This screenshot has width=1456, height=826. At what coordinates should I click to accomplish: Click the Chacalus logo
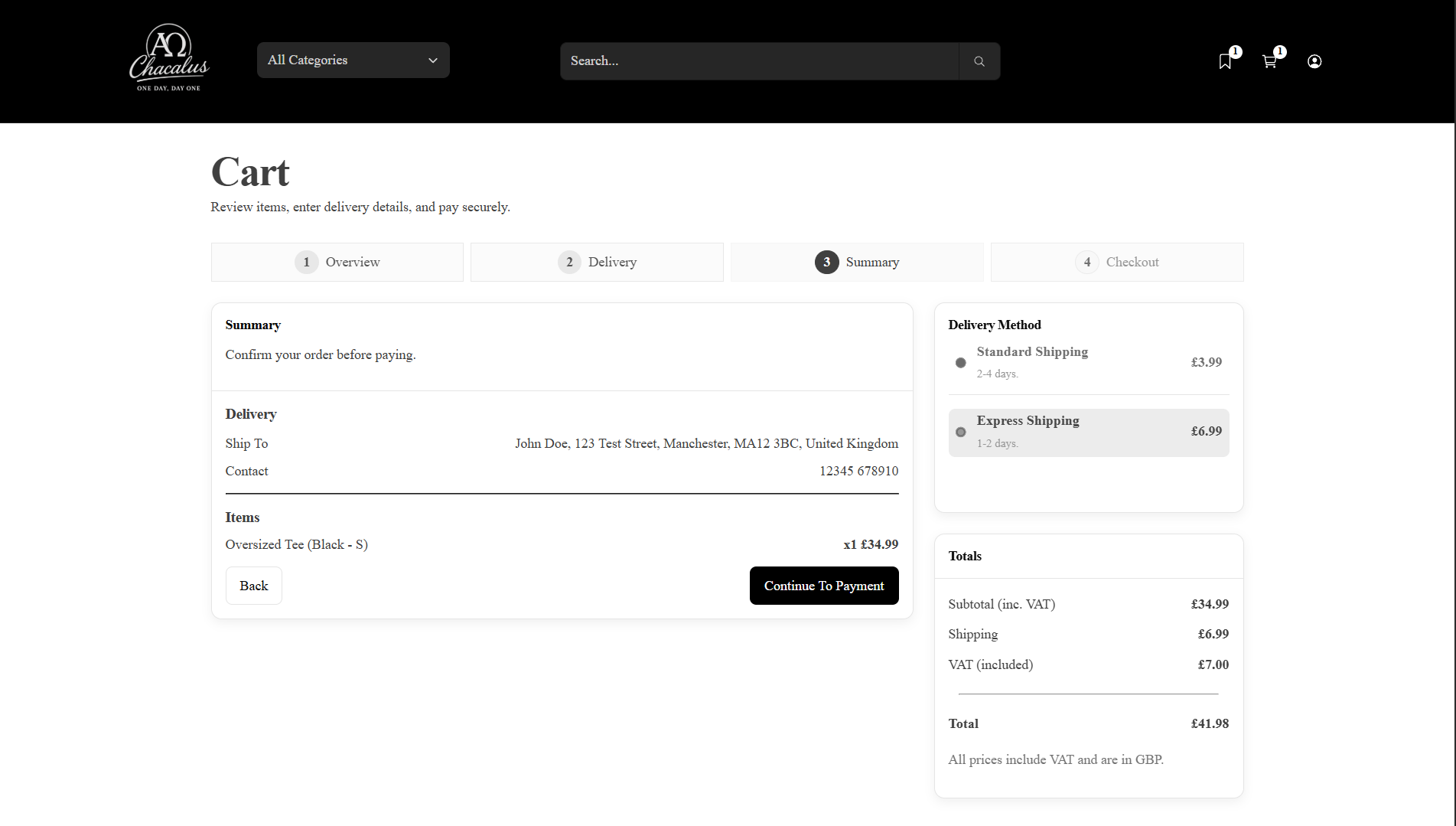click(x=169, y=58)
